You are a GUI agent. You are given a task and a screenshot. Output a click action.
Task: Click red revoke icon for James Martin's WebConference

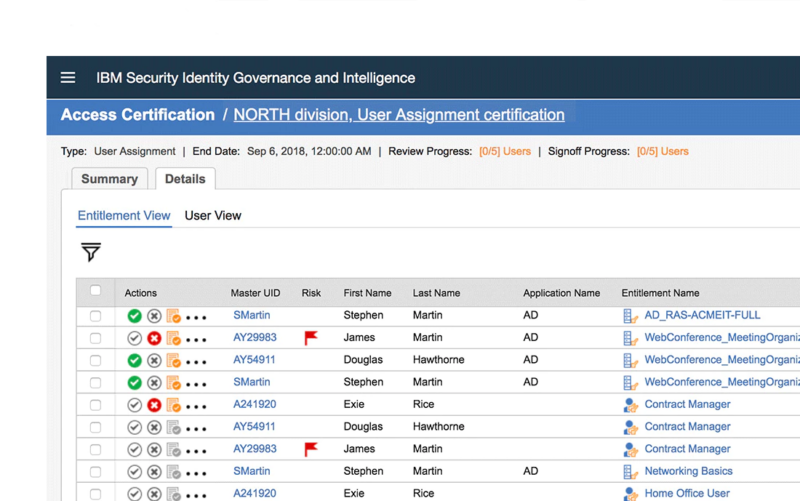click(154, 338)
